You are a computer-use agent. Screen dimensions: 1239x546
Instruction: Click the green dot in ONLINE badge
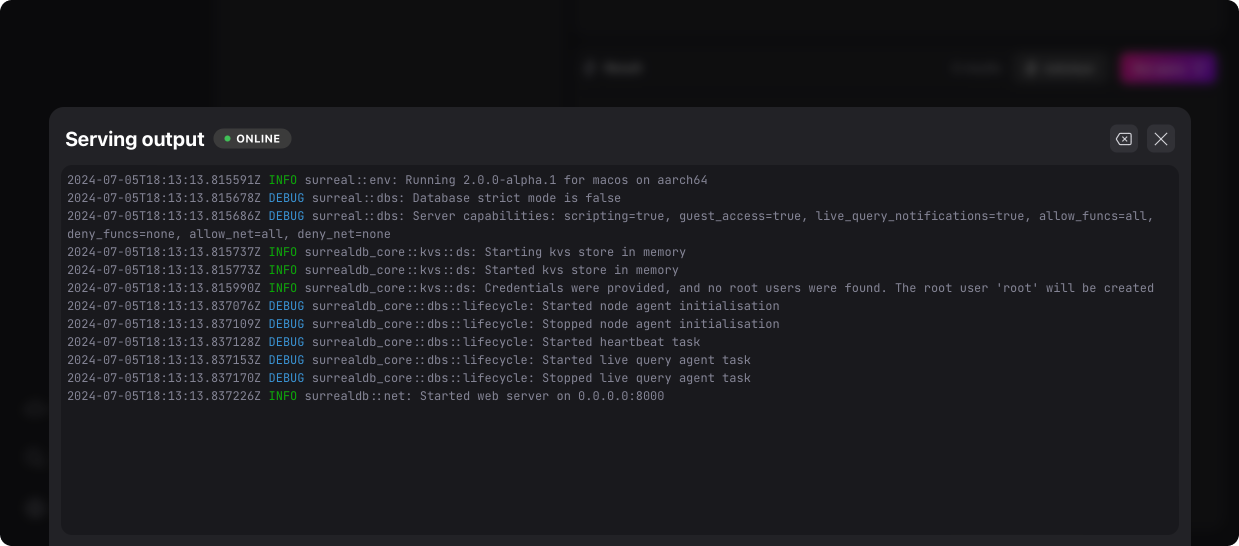point(227,139)
